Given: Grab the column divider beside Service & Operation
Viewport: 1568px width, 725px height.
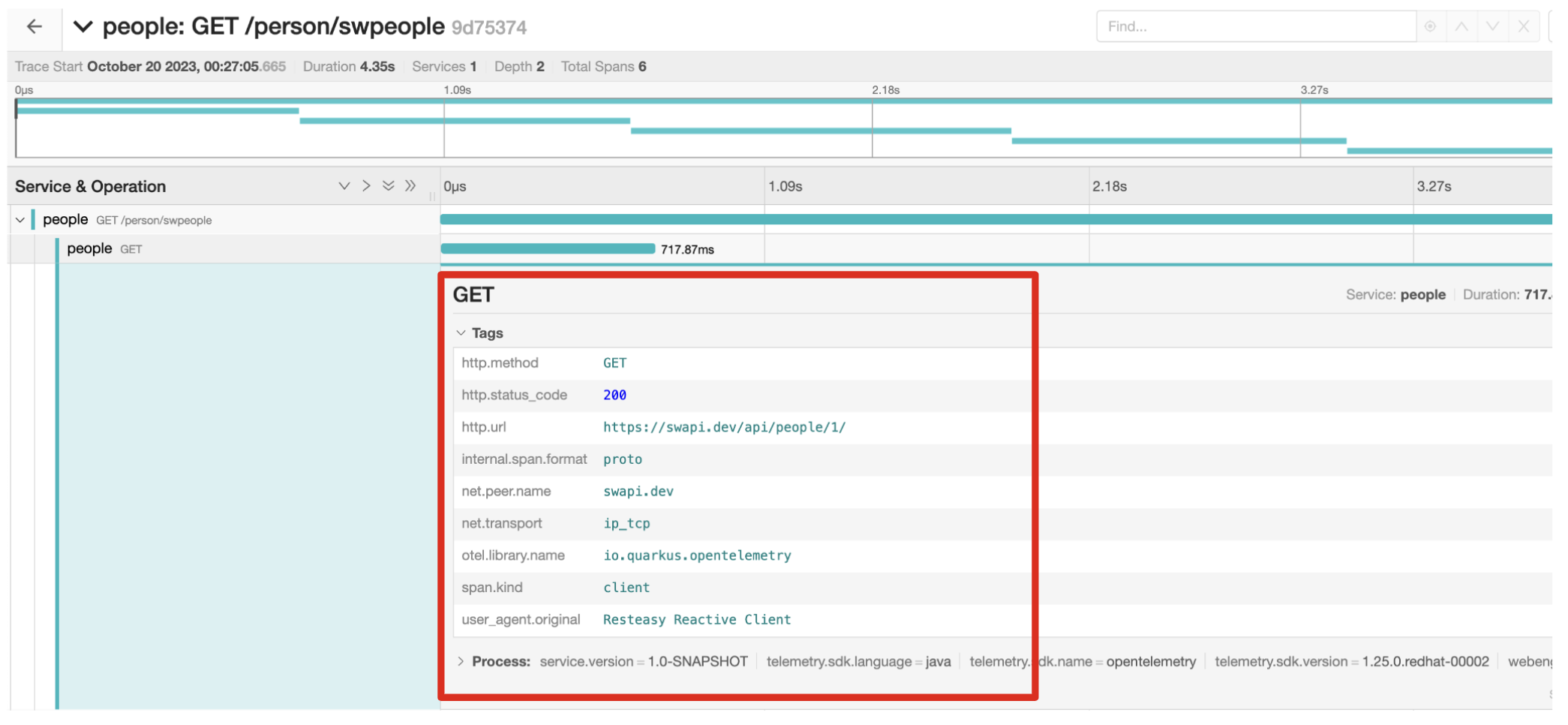Looking at the screenshot, I should click(x=432, y=196).
